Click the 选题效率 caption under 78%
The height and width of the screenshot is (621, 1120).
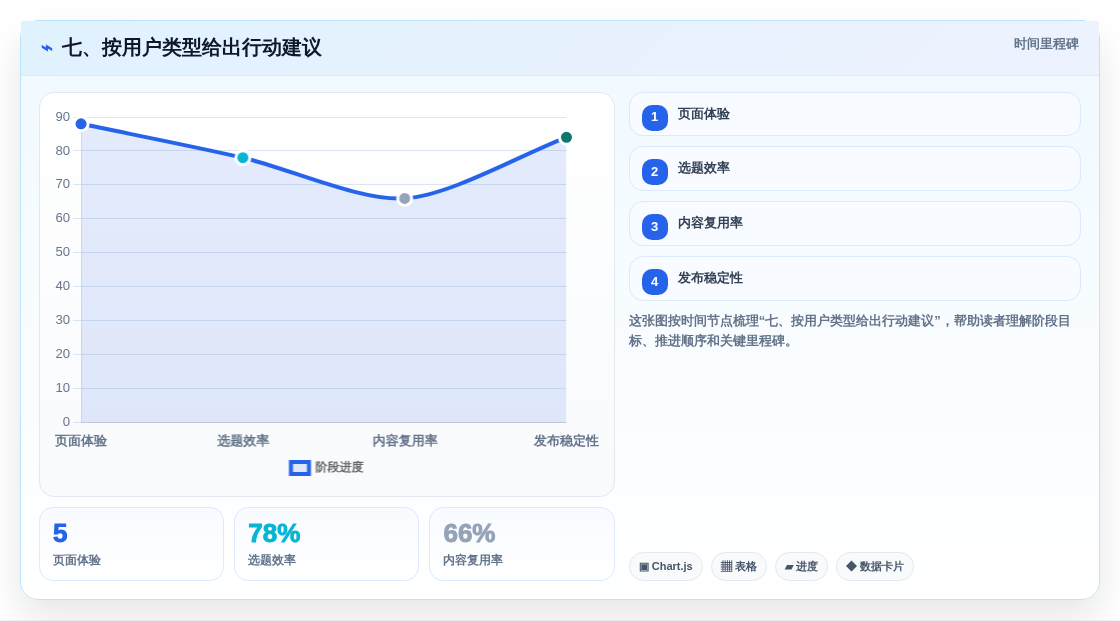[x=272, y=560]
